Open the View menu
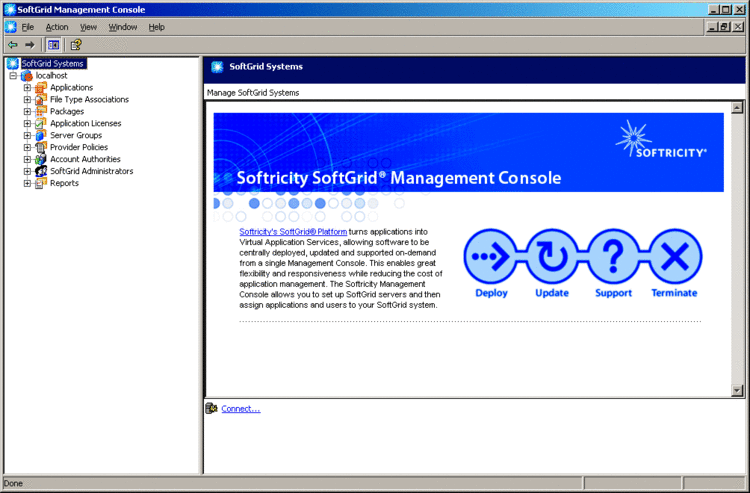 [88, 27]
